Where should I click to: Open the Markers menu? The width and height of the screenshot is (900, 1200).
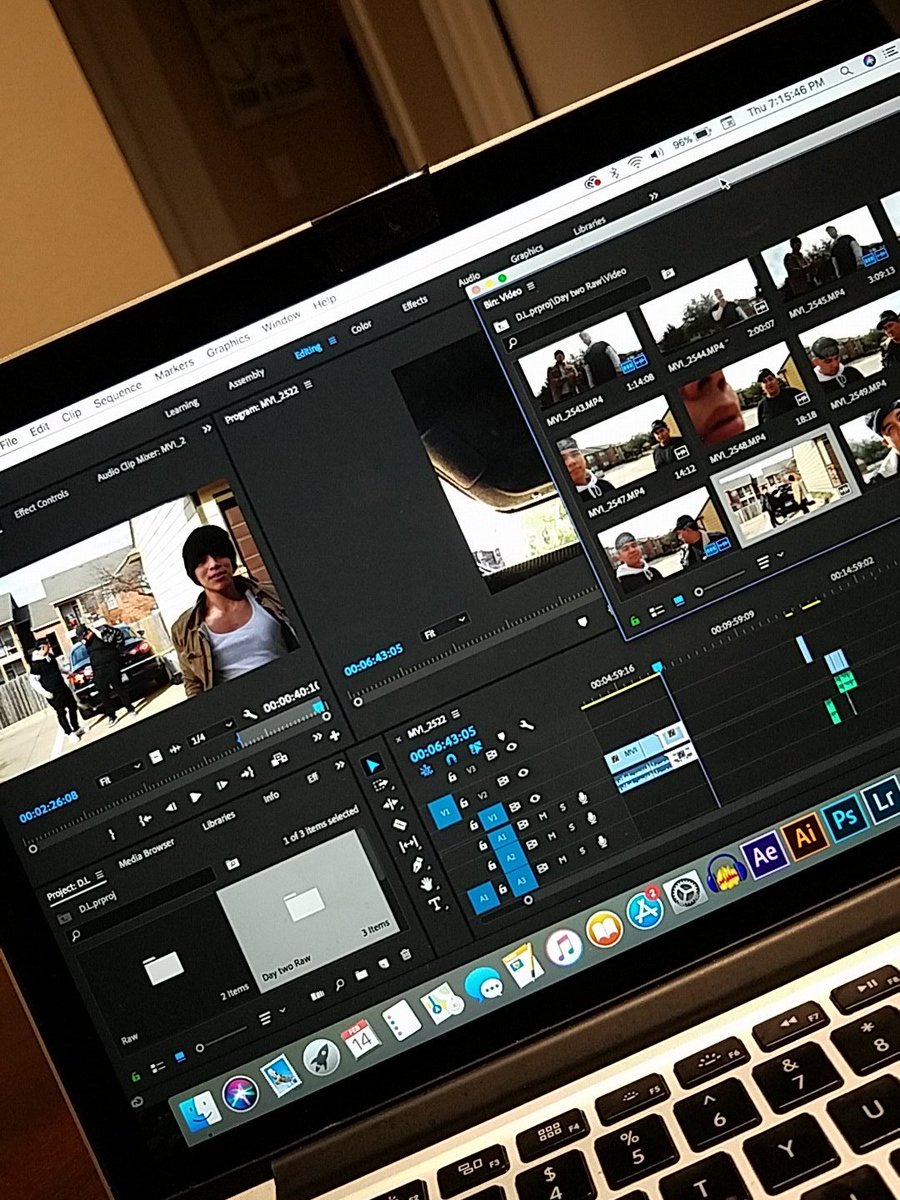point(175,368)
